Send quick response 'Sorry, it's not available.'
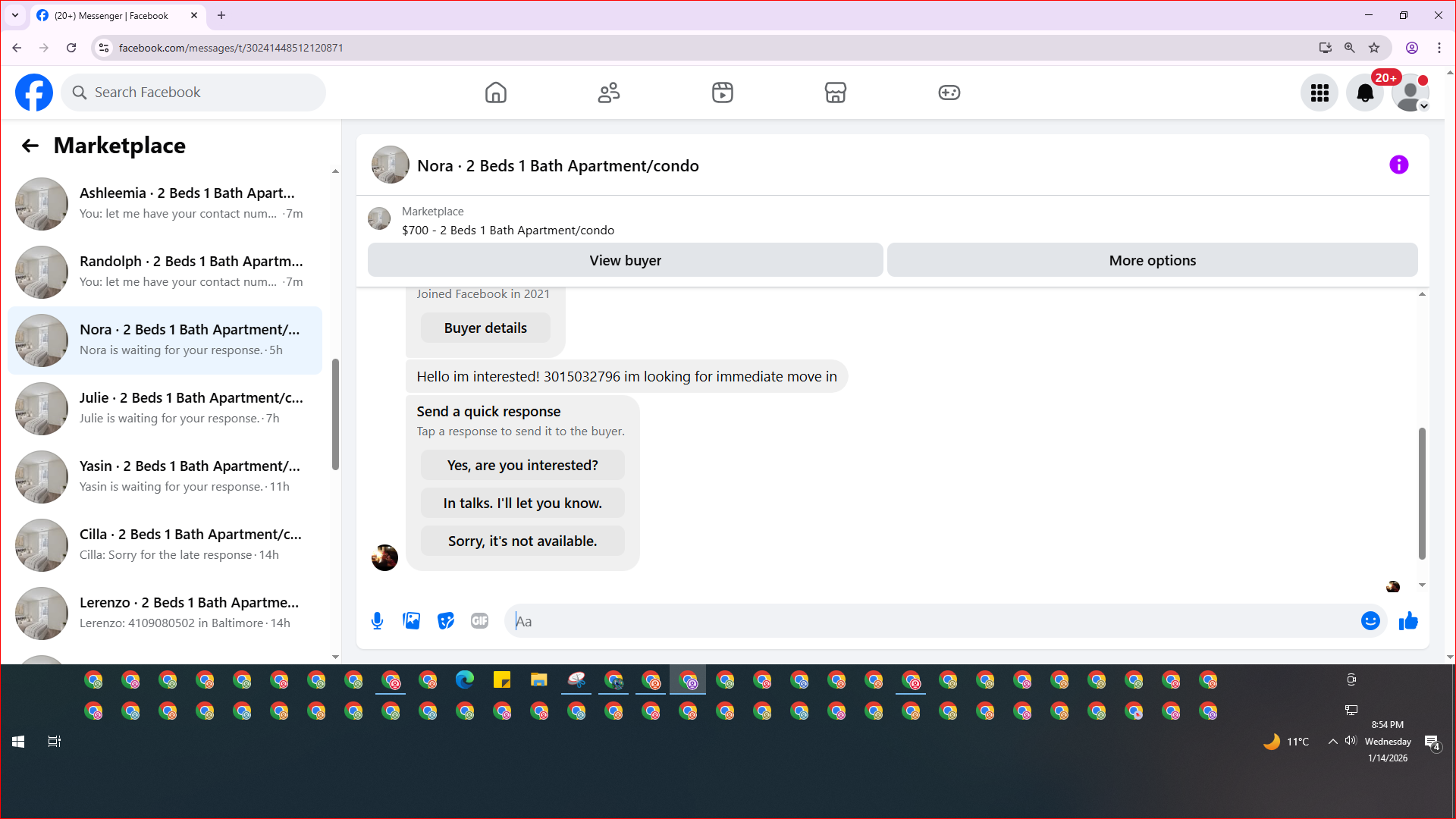 coord(522,541)
